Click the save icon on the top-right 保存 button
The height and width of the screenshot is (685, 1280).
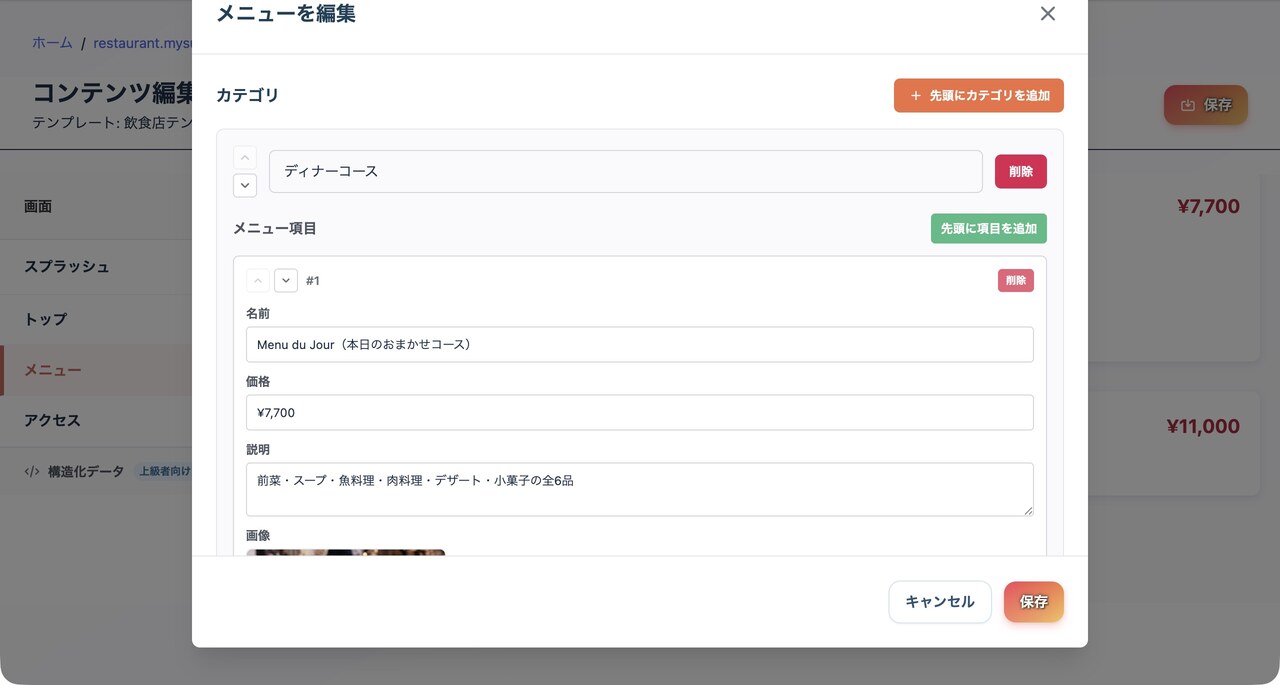(x=1190, y=104)
